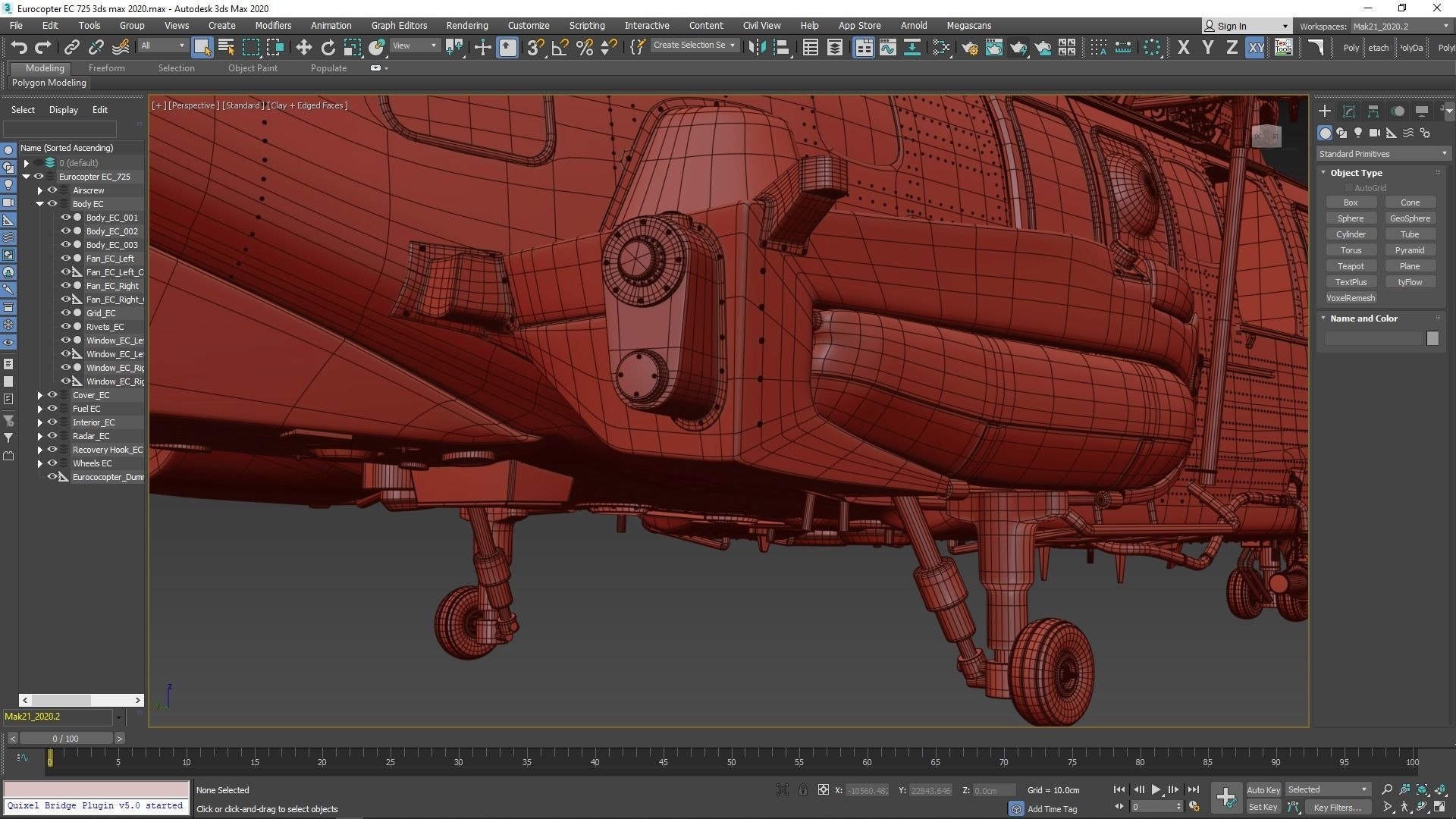
Task: Open the Modify panel tab icon
Action: [1348, 111]
